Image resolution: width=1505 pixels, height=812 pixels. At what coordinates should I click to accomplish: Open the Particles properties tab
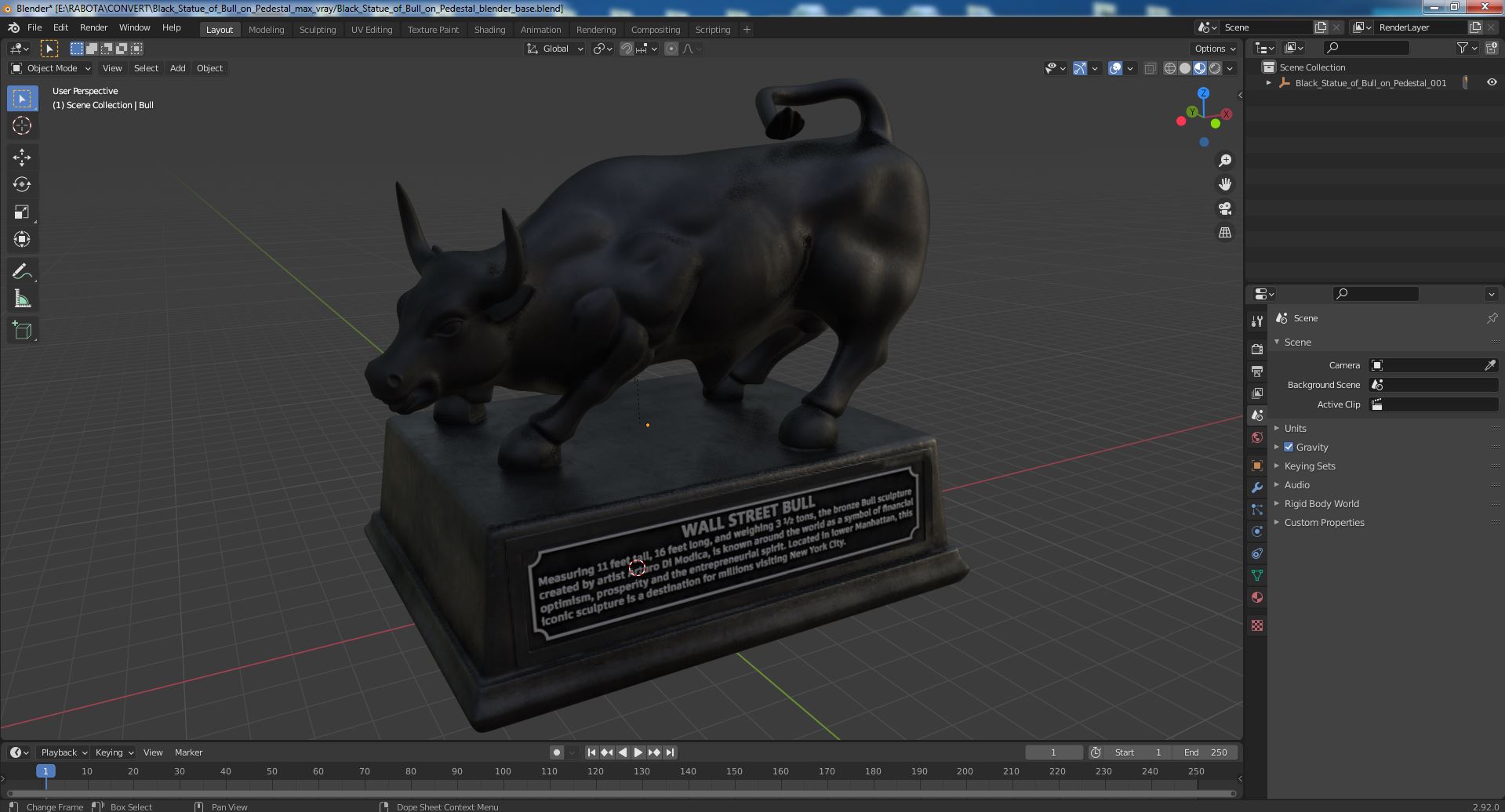click(1257, 509)
